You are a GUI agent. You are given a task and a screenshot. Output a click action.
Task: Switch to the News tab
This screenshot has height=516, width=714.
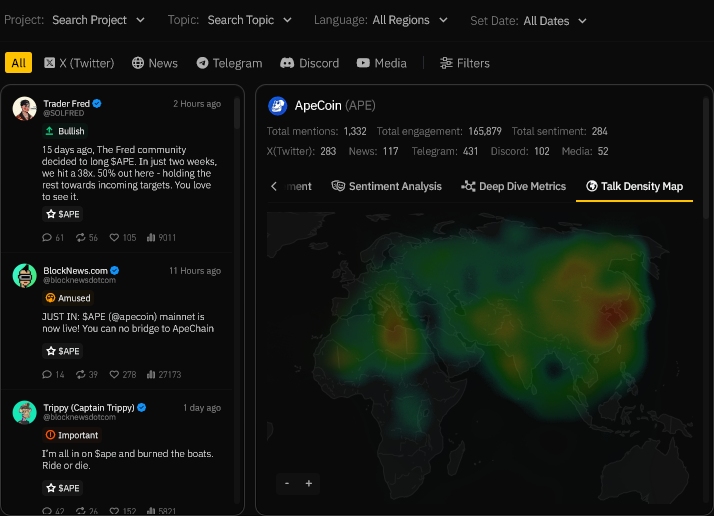155,63
